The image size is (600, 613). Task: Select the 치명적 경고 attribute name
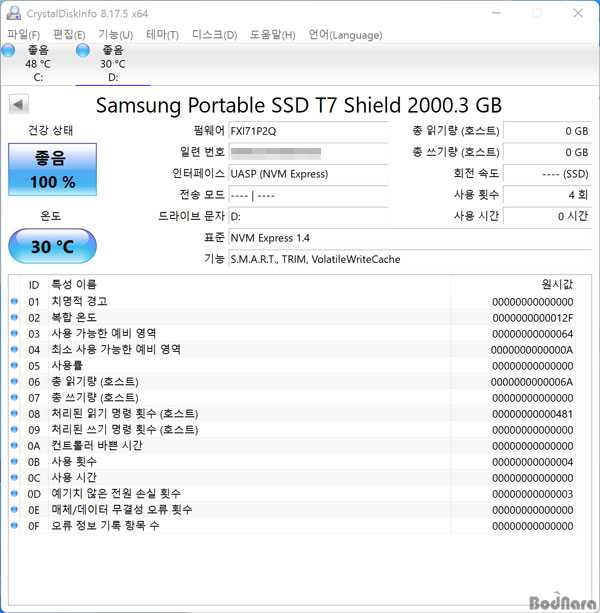point(79,301)
